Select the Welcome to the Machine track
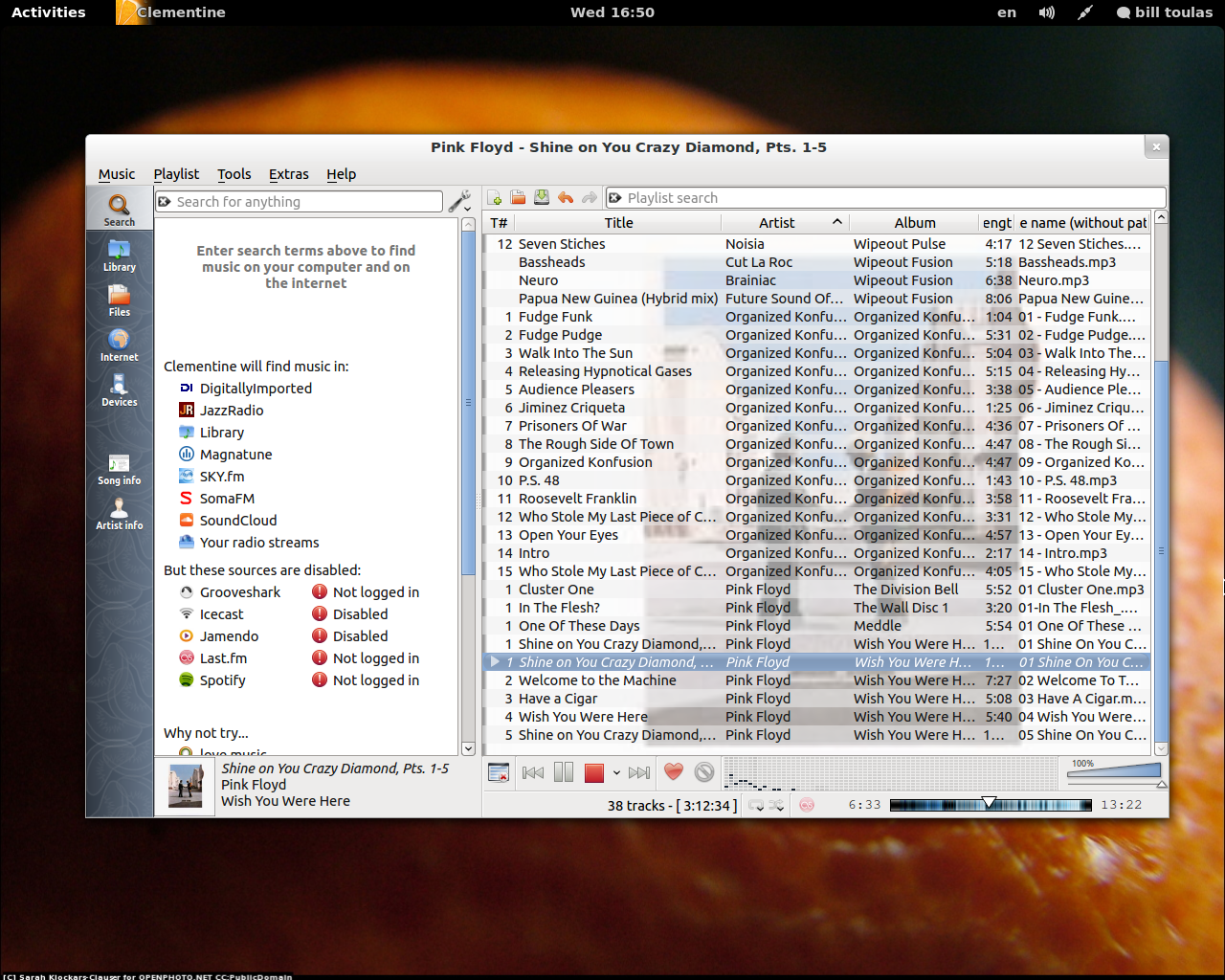Image resolution: width=1225 pixels, height=980 pixels. (x=816, y=680)
